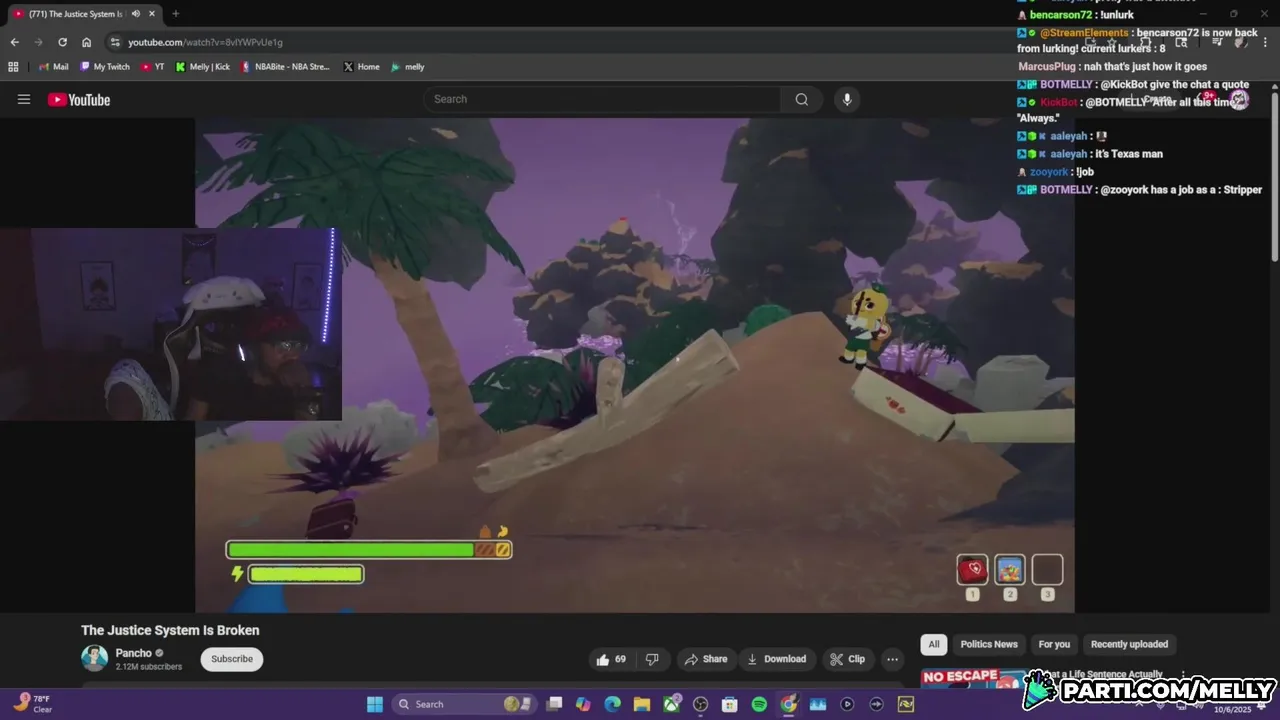
Task: Open the NBABite bookmark
Action: (x=285, y=67)
